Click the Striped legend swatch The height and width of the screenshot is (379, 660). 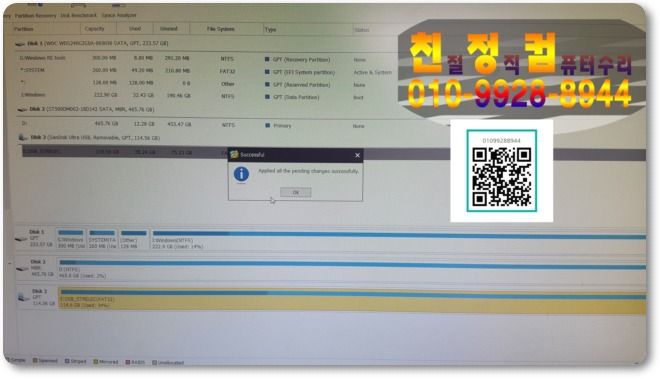click(x=67, y=361)
